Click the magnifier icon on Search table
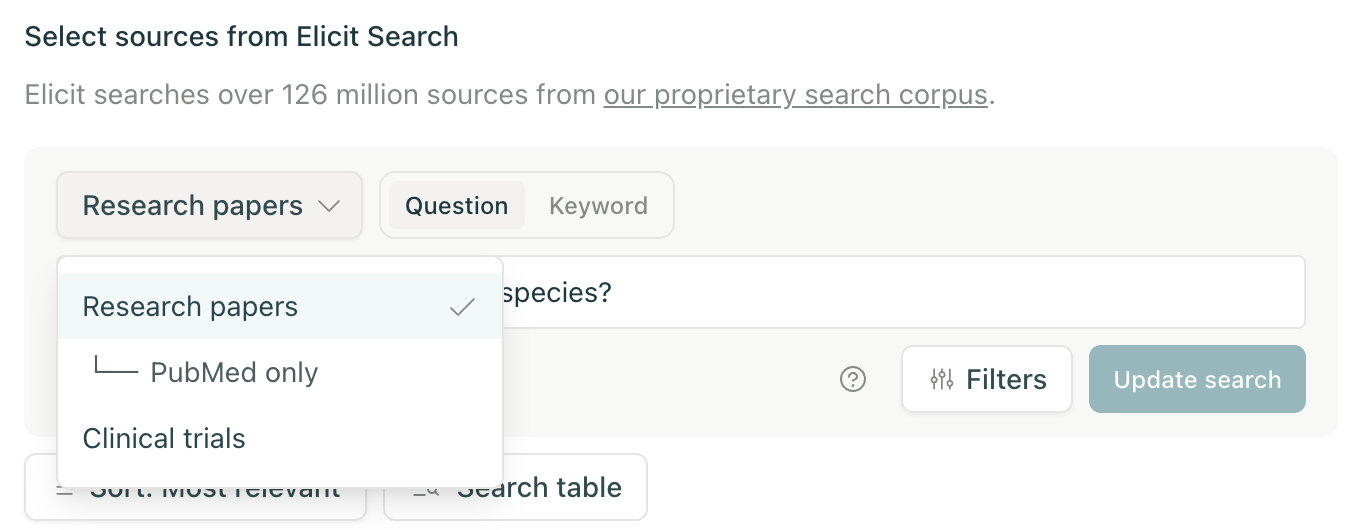 coord(426,489)
